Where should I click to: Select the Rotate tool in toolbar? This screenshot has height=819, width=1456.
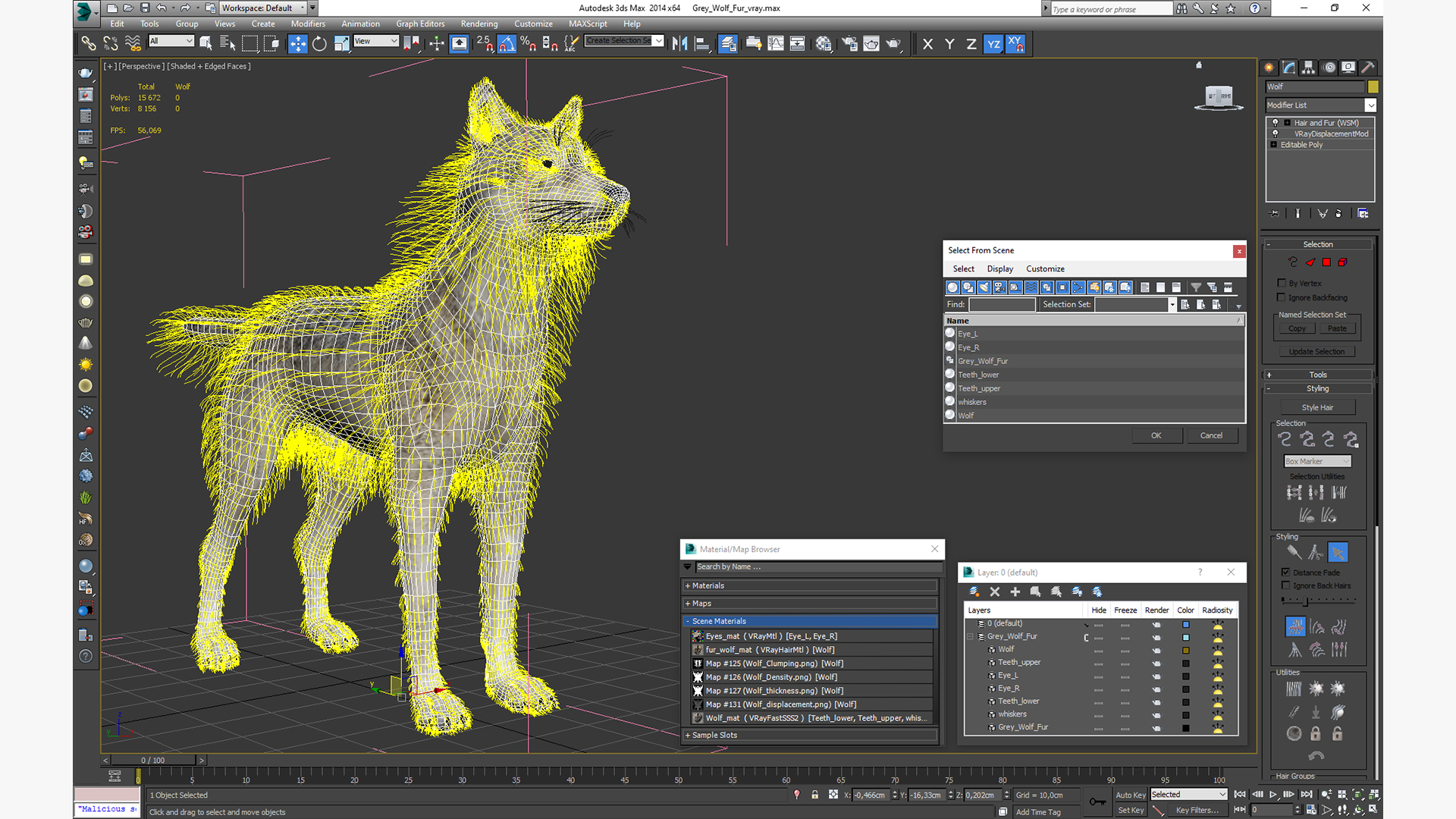pyautogui.click(x=319, y=44)
